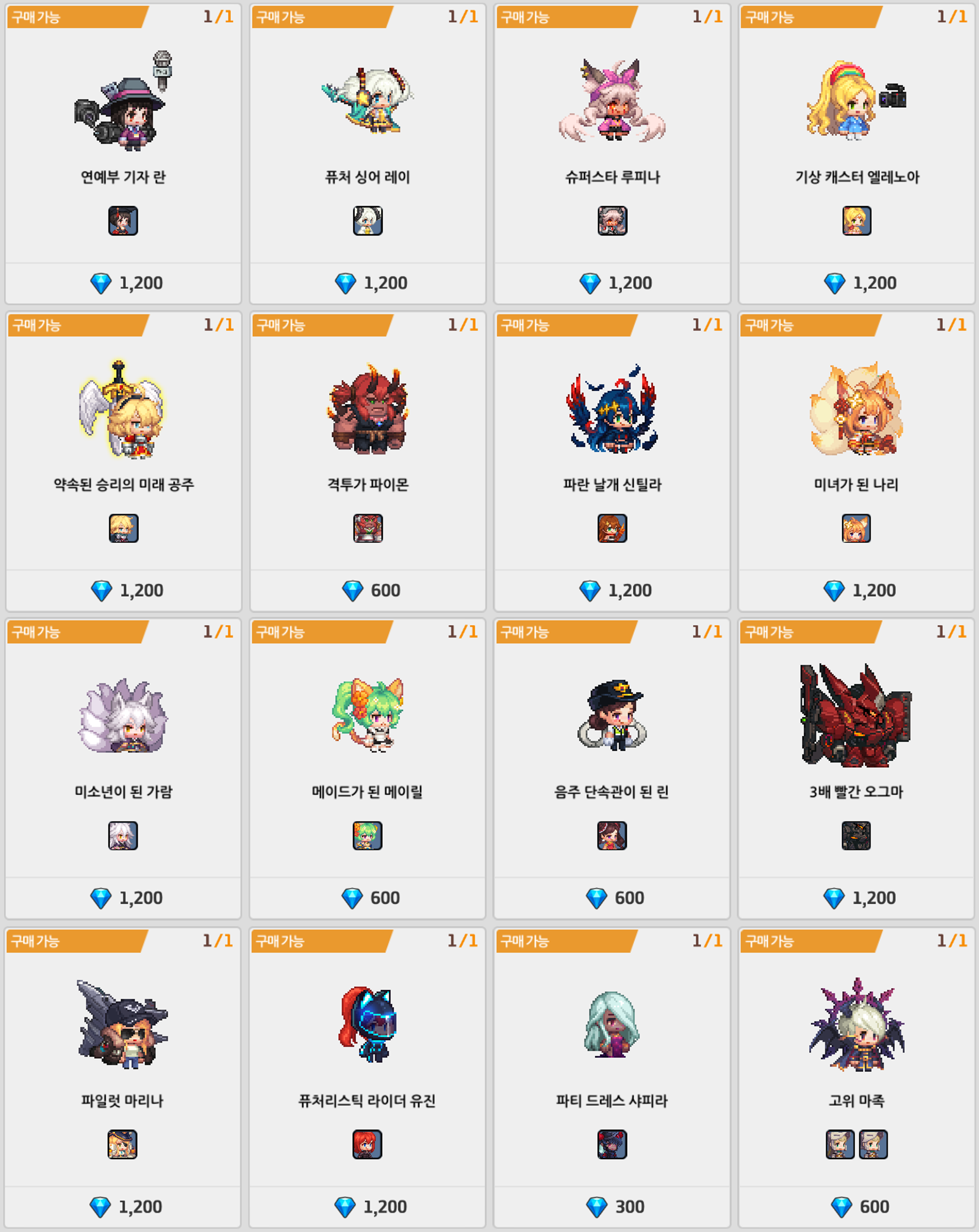This screenshot has width=979, height=1232.
Task: Click the 슈퍼스타 루피나 small portrait icon
Action: [x=612, y=221]
